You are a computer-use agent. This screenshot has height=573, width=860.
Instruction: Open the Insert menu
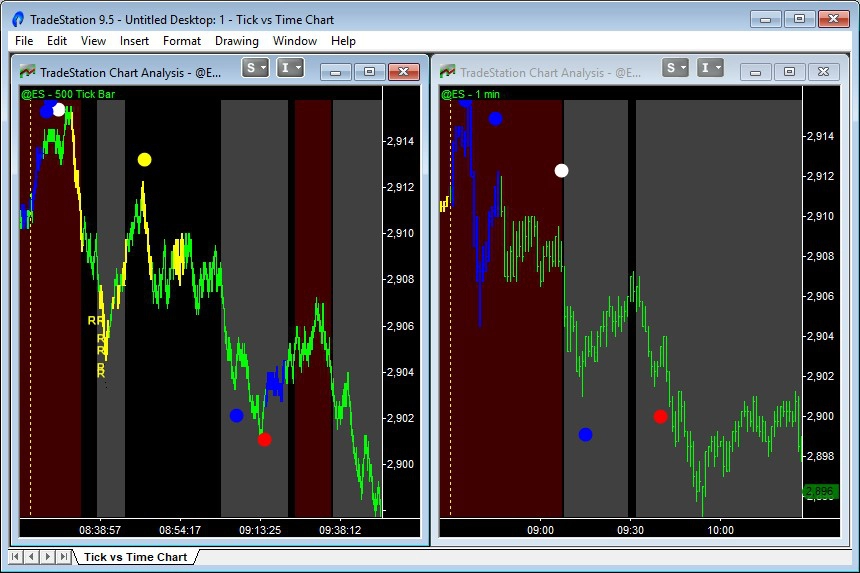click(x=134, y=41)
